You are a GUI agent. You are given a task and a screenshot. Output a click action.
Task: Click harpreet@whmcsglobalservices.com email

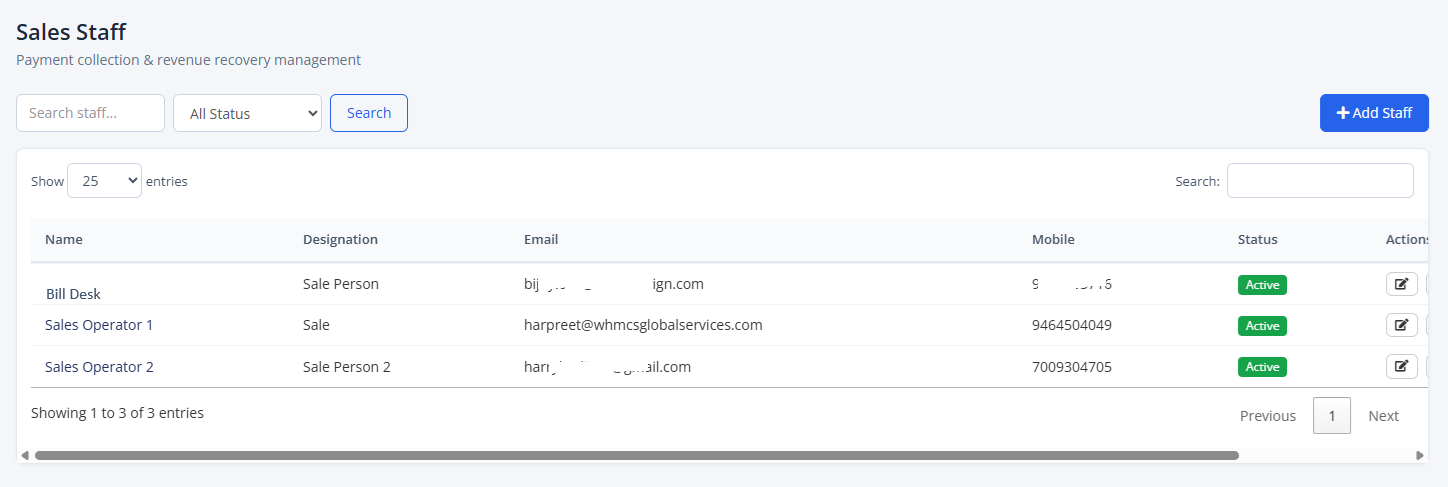[x=643, y=325]
